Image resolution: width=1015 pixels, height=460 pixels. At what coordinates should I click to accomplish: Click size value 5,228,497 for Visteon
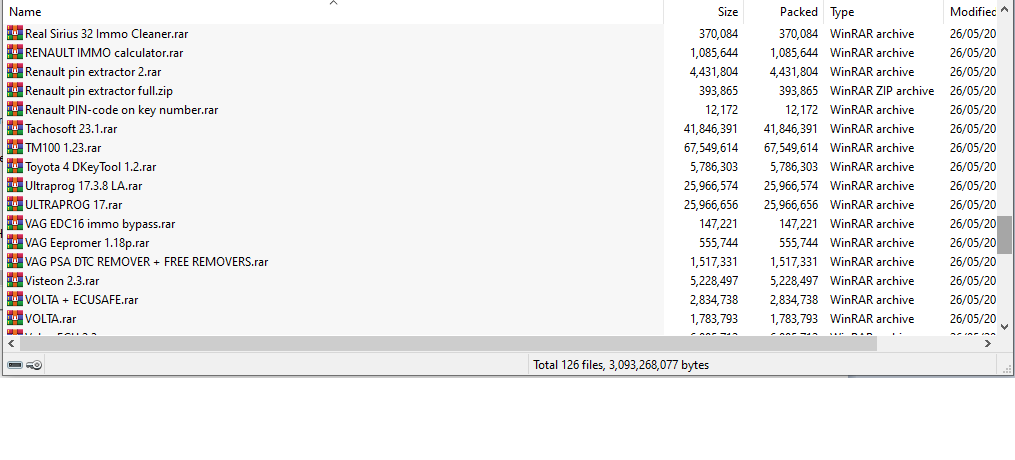(713, 281)
